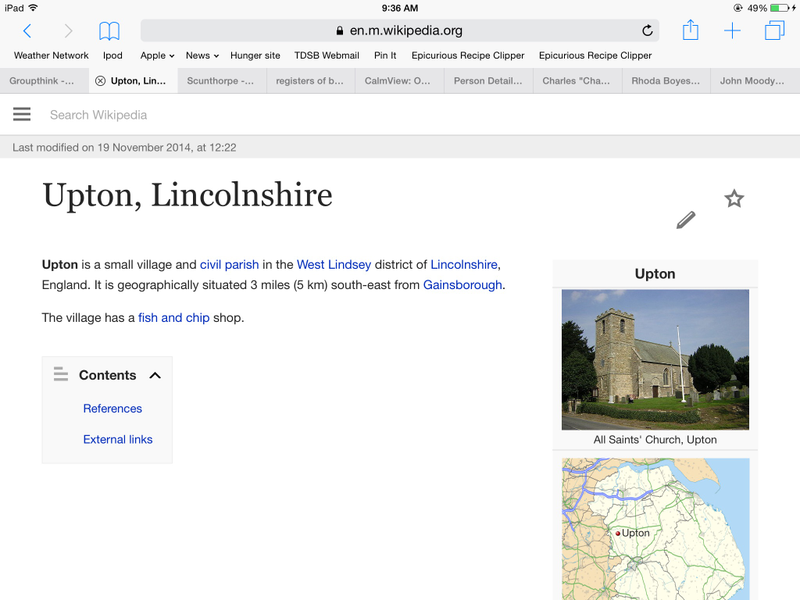Viewport: 800px width, 600px height.
Task: Follow the Lincolnshire link
Action: tap(464, 264)
